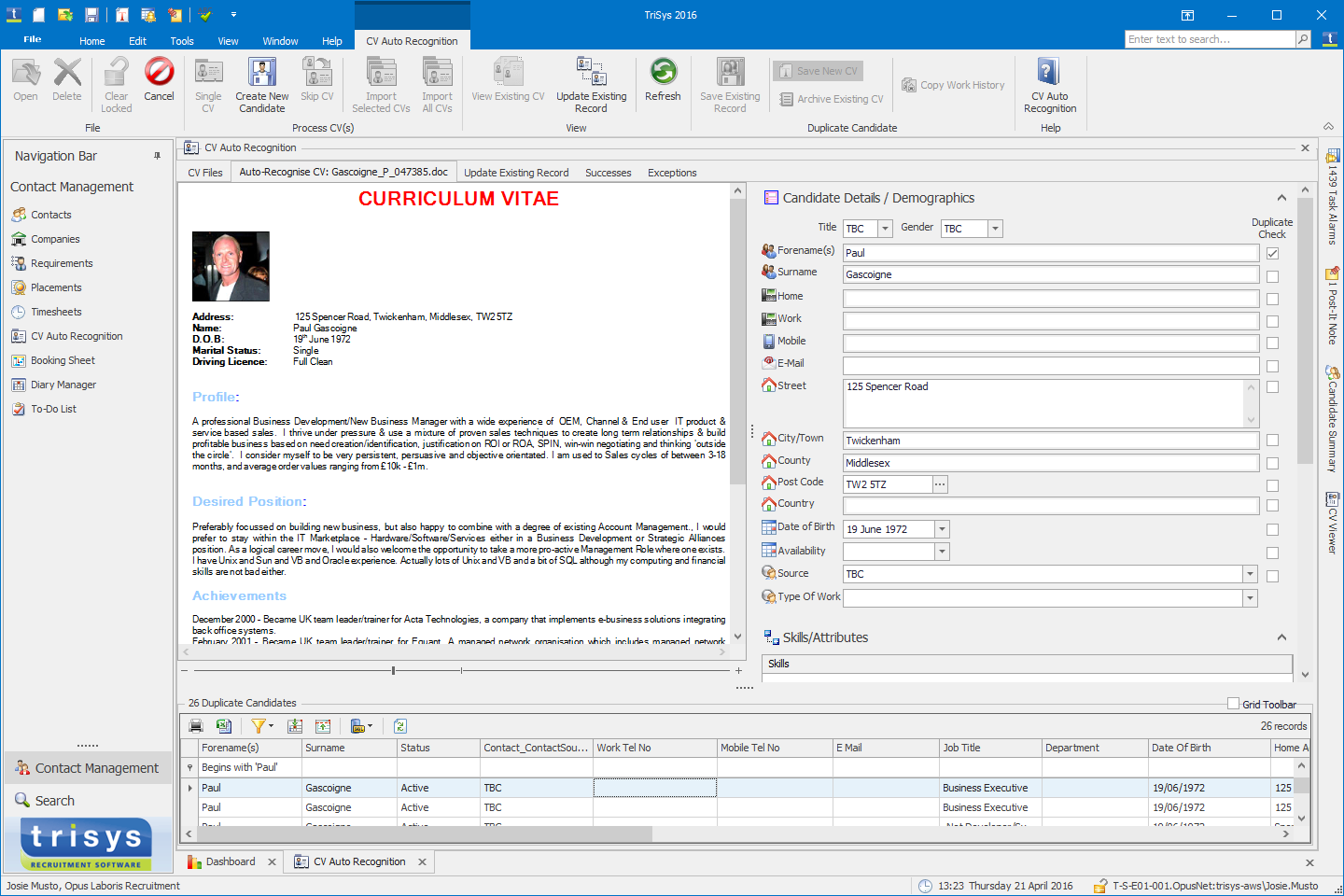Run spell check from the quick access toolbar
Screen dimensions: 1344x896
[x=204, y=14]
